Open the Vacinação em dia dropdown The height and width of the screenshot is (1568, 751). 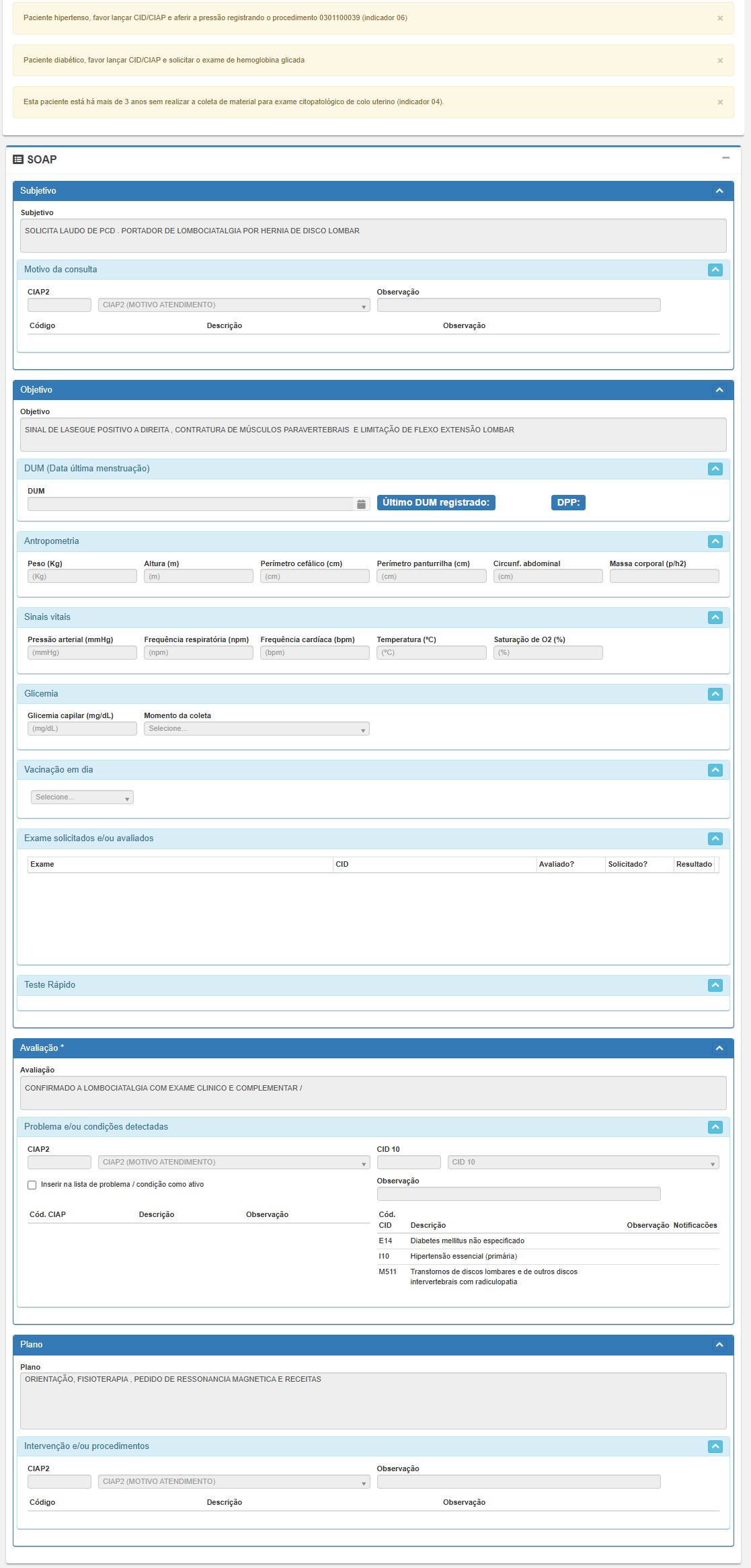tap(82, 797)
